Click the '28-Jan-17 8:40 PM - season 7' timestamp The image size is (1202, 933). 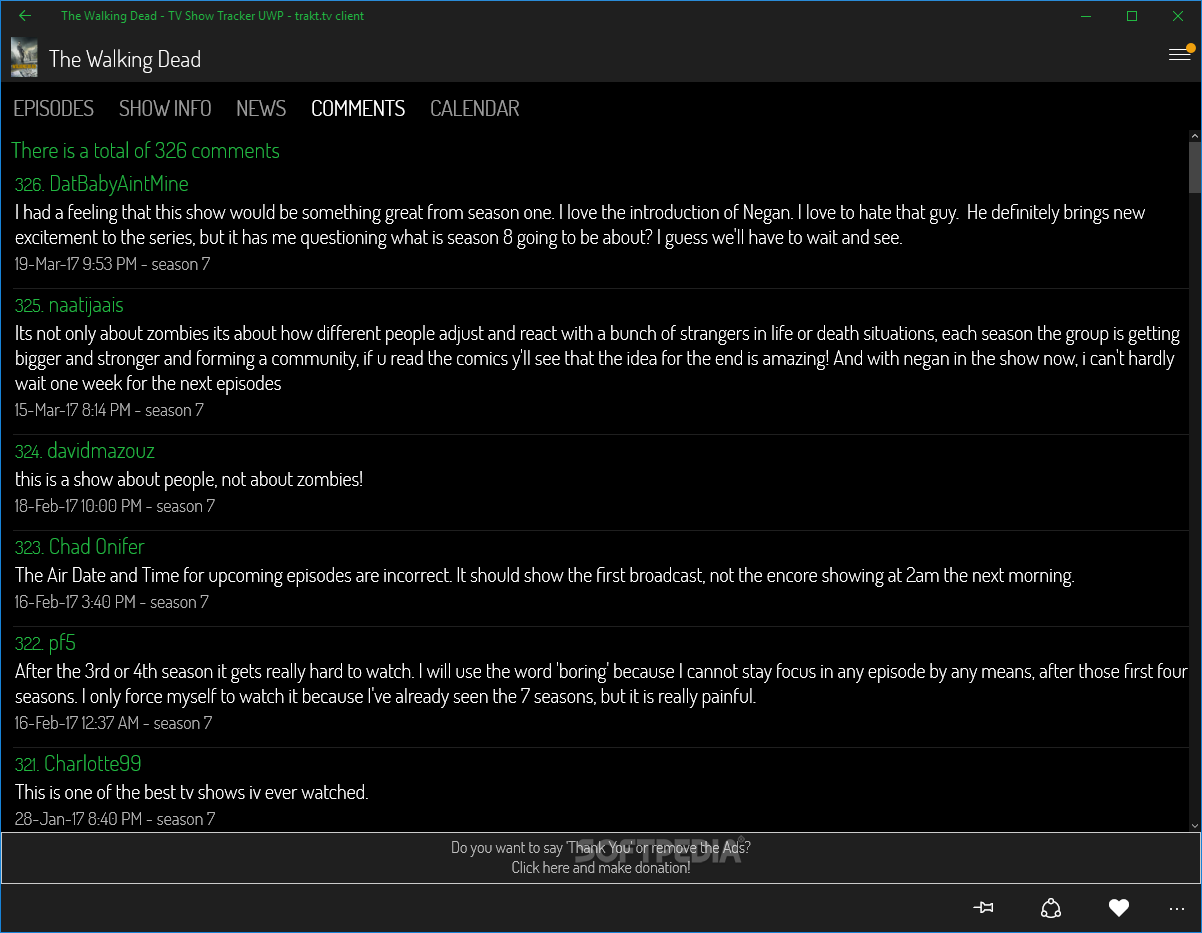115,819
